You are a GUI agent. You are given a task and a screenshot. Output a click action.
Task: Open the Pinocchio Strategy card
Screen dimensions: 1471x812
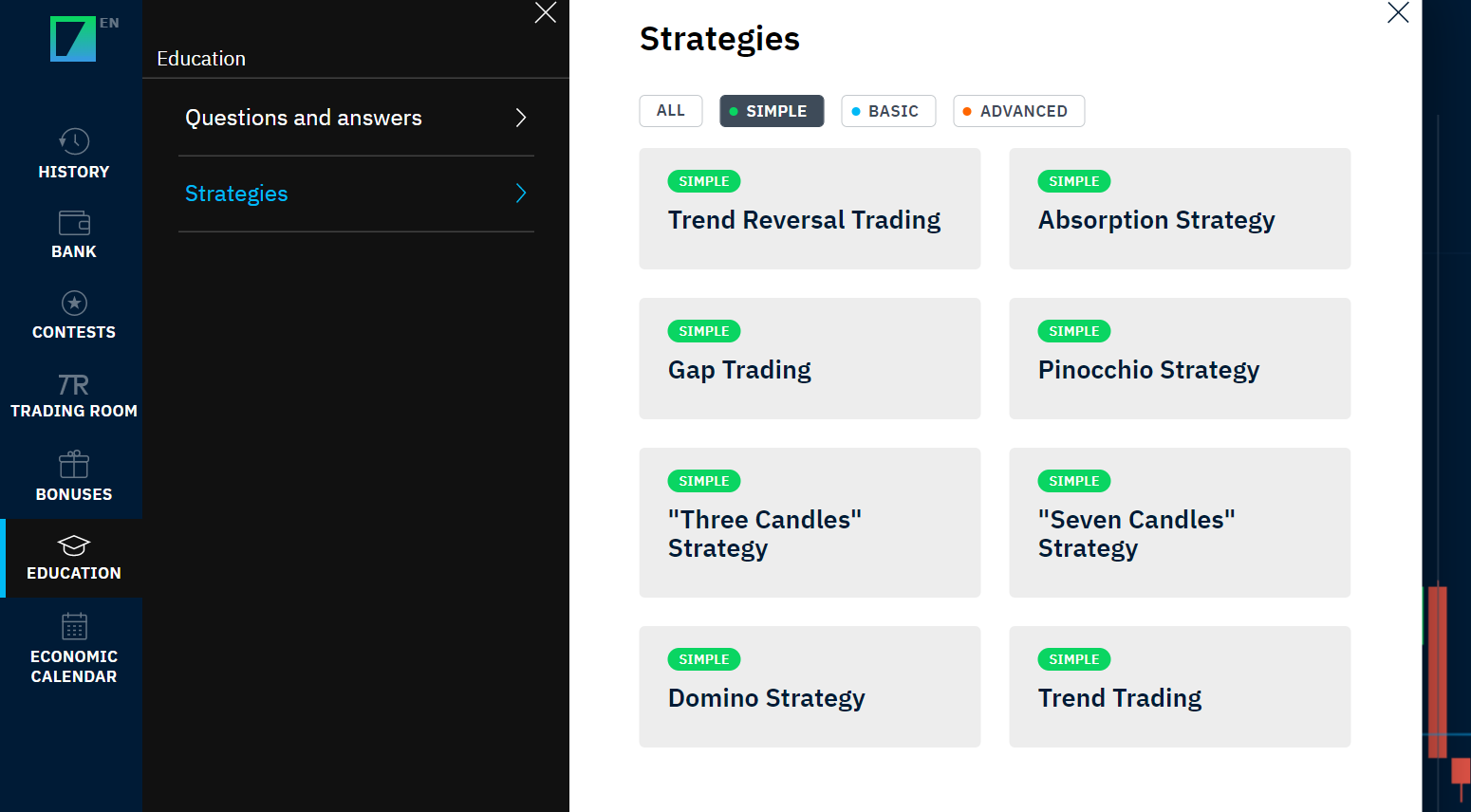pos(1180,359)
